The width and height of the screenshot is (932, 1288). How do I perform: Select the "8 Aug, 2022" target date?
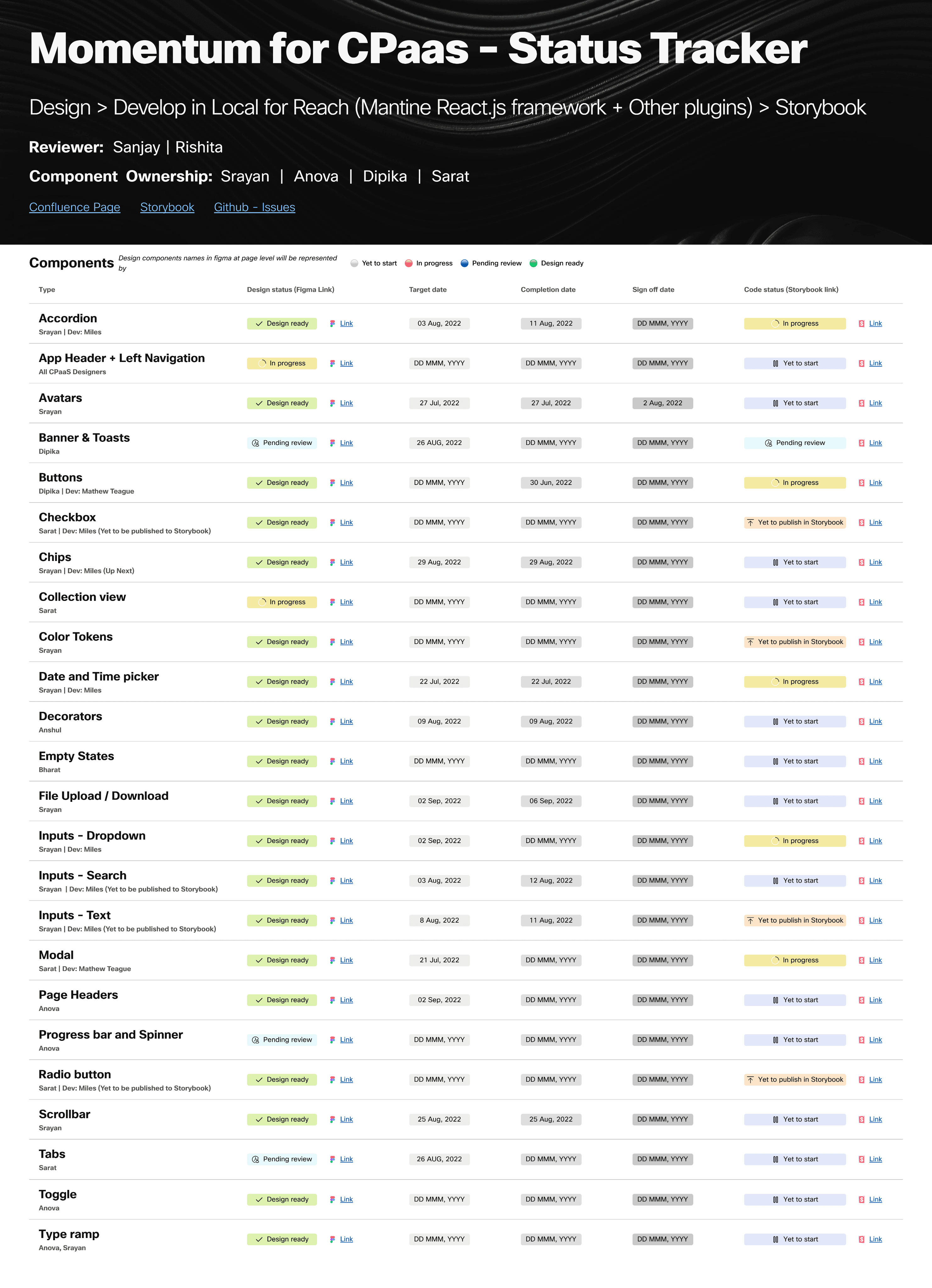coord(439,921)
